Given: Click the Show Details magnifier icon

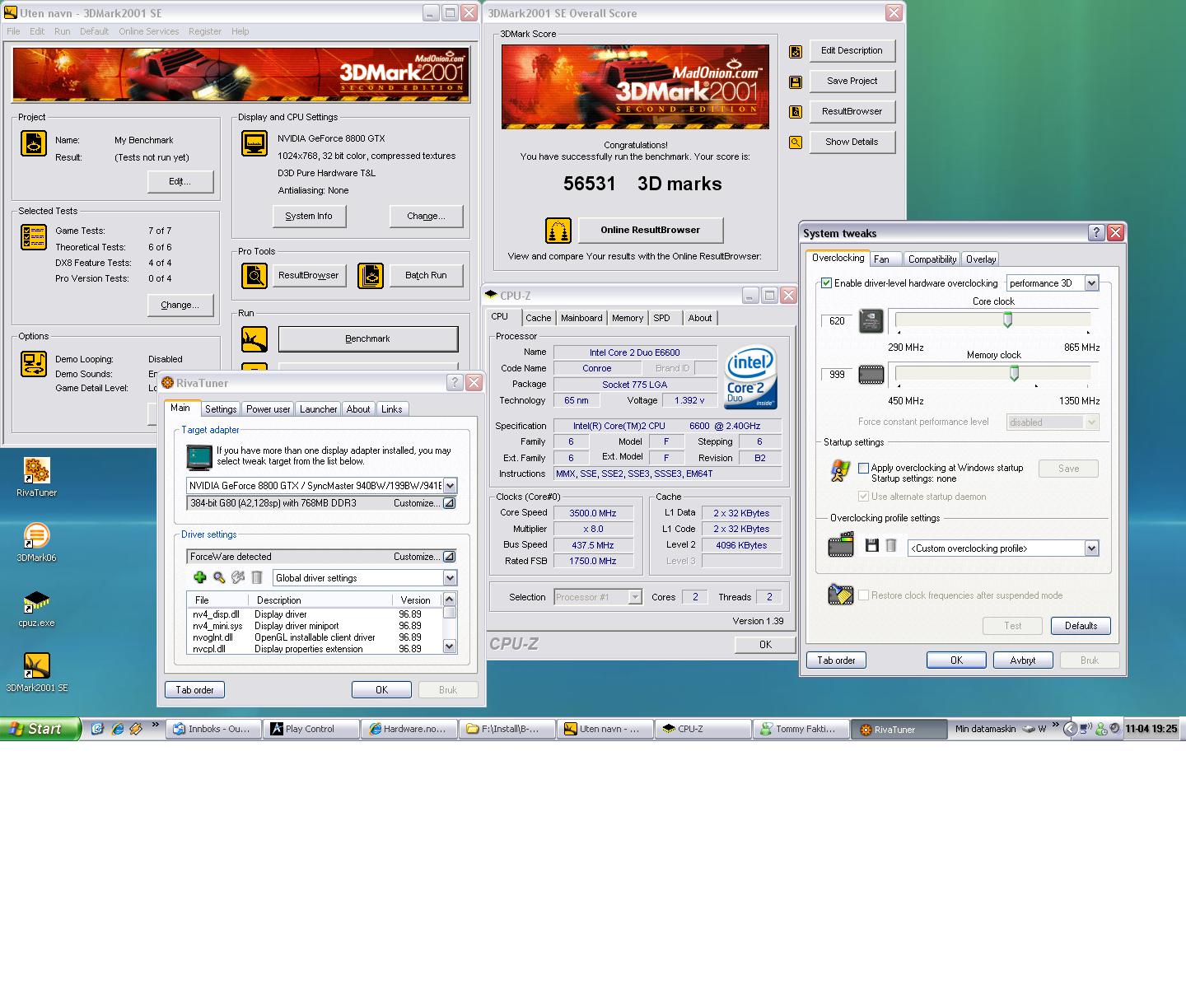Looking at the screenshot, I should click(796, 142).
